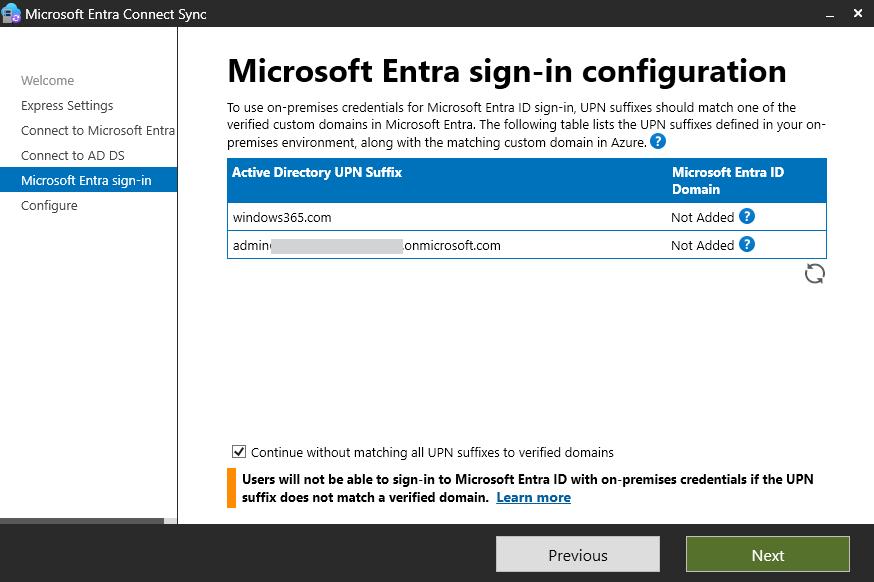Open help icon next to windows365.com Not Added
Viewport: 874px width, 582px height.
pyautogui.click(x=747, y=216)
